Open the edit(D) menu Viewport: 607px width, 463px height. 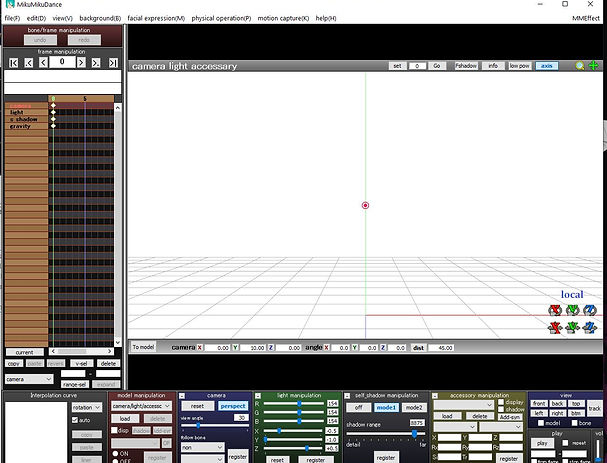click(36, 18)
